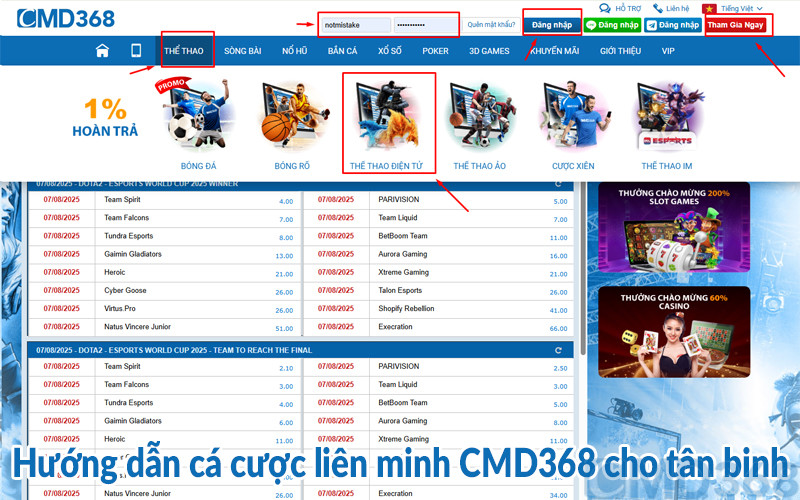This screenshot has width=800, height=500.
Task: Open the BẮN CÁ menu
Action: tap(342, 51)
